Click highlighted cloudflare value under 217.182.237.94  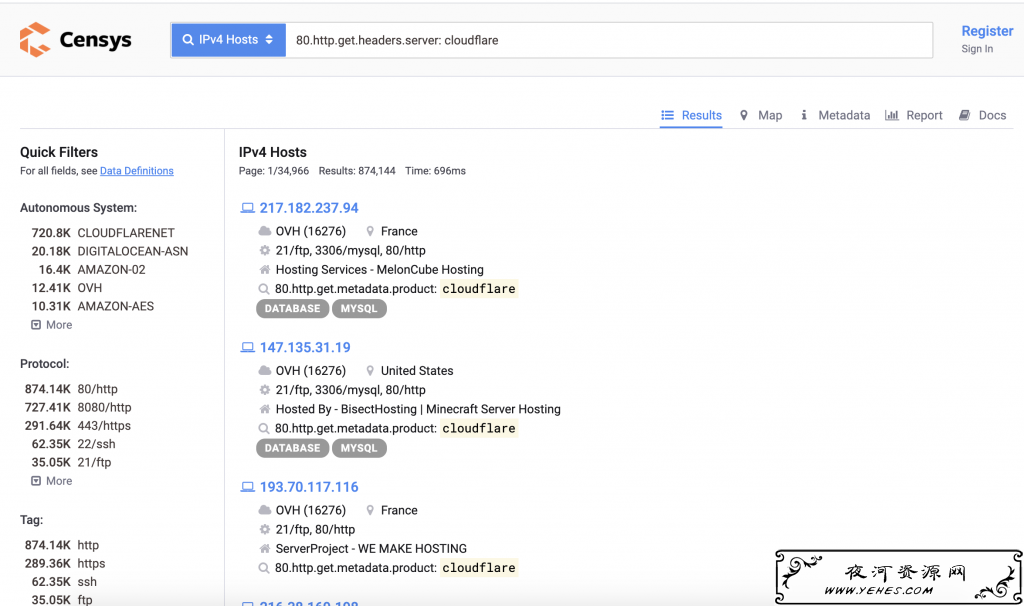pyautogui.click(x=479, y=289)
